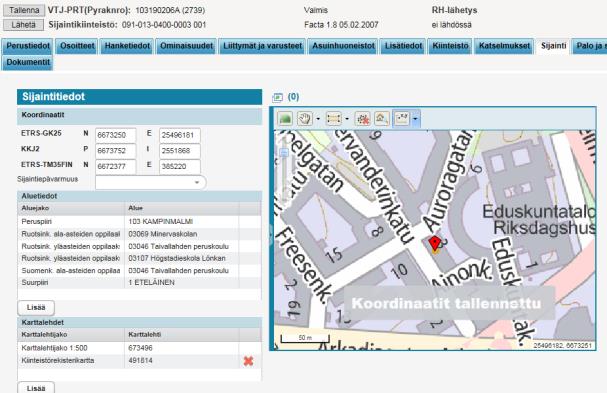Click the ETRS-GK25 N coordinate field
This screenshot has width=607, height=393.
[x=116, y=135]
